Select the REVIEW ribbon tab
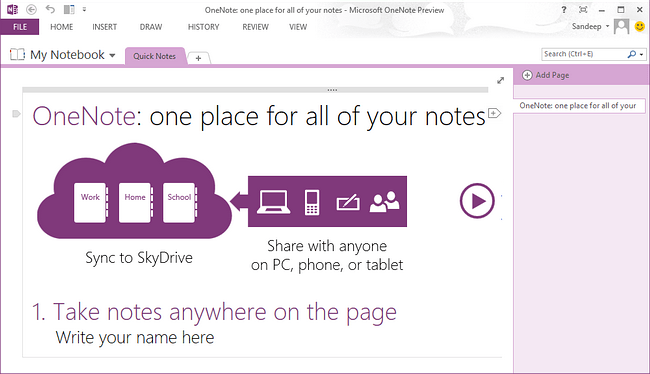The height and width of the screenshot is (374, 650). tap(255, 27)
